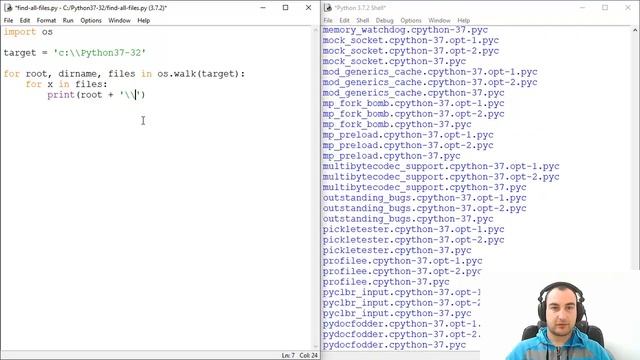Click mp_fork_bomb.cpython-37.opt-1.pyc line

[x=413, y=103]
